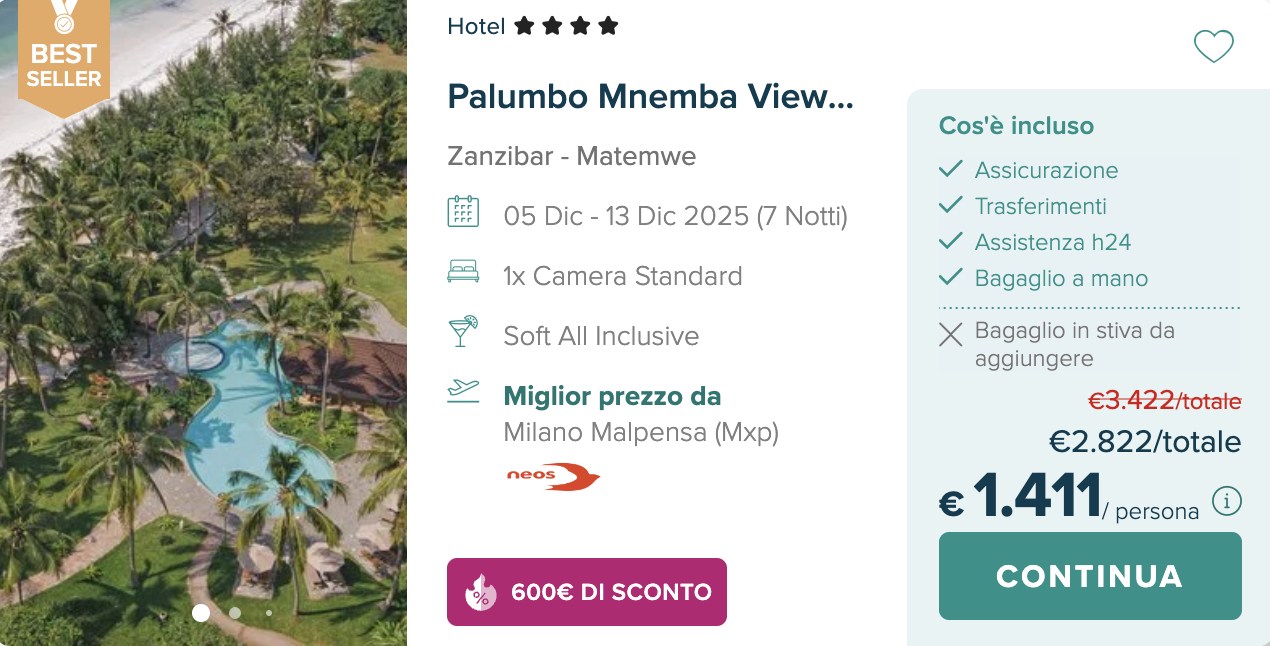This screenshot has height=646, width=1270.
Task: Click the fourth hotel rating star
Action: (x=608, y=26)
